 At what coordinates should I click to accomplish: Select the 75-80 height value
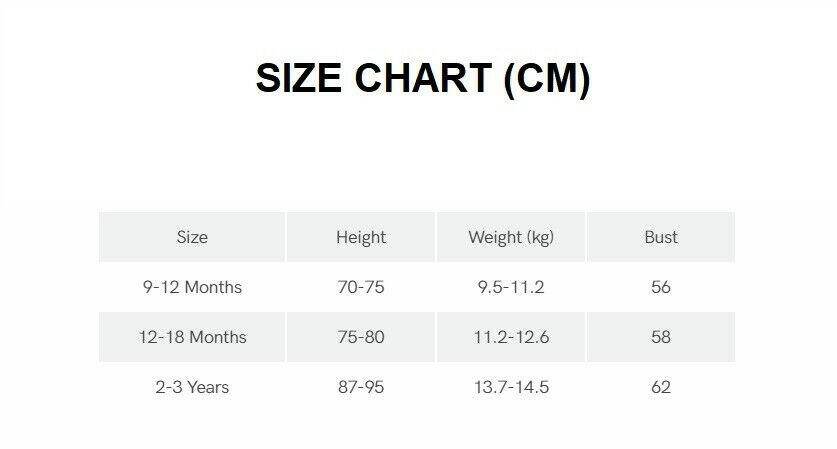(361, 337)
